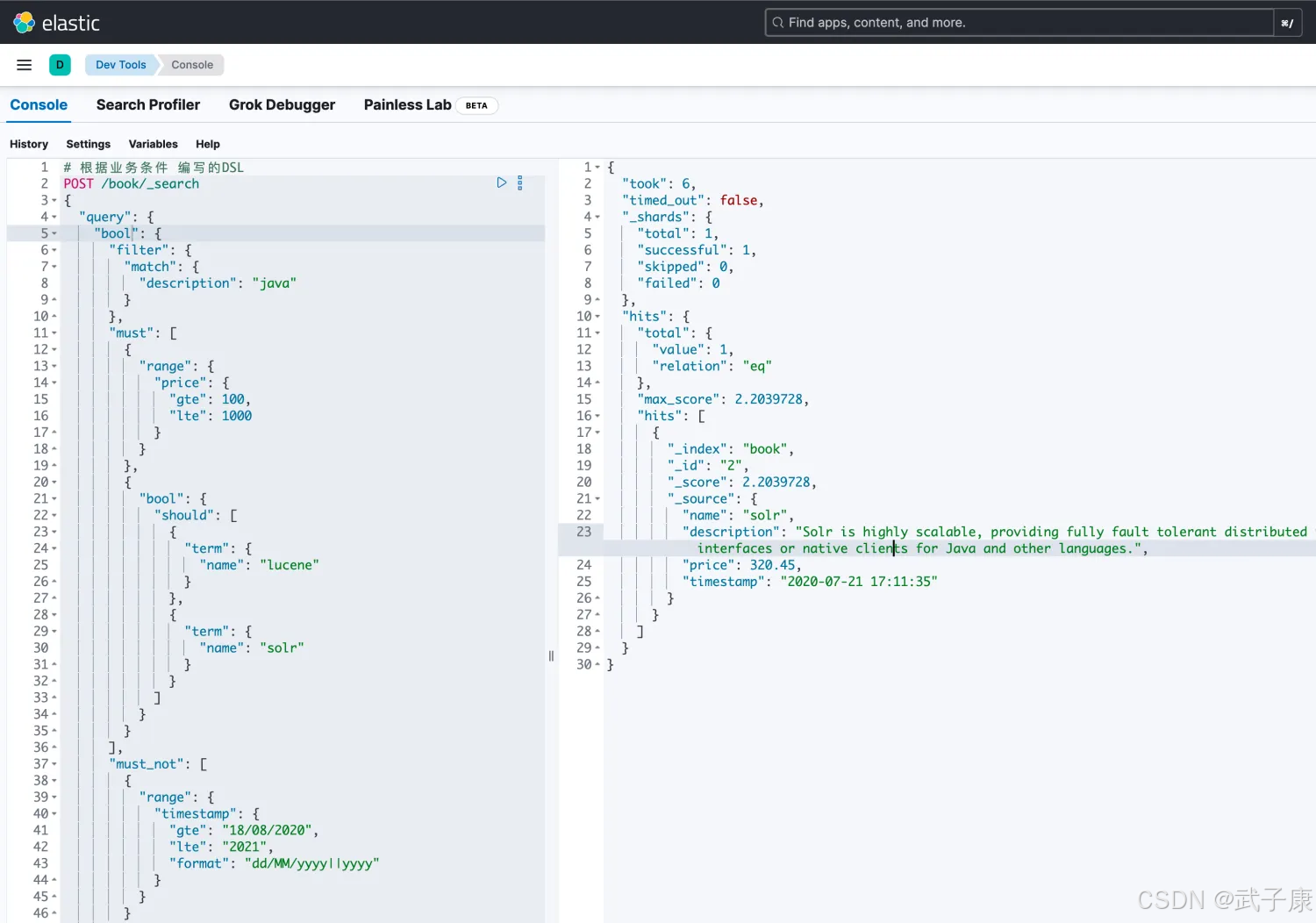
Task: Open the hamburger navigation menu
Action: tap(25, 65)
